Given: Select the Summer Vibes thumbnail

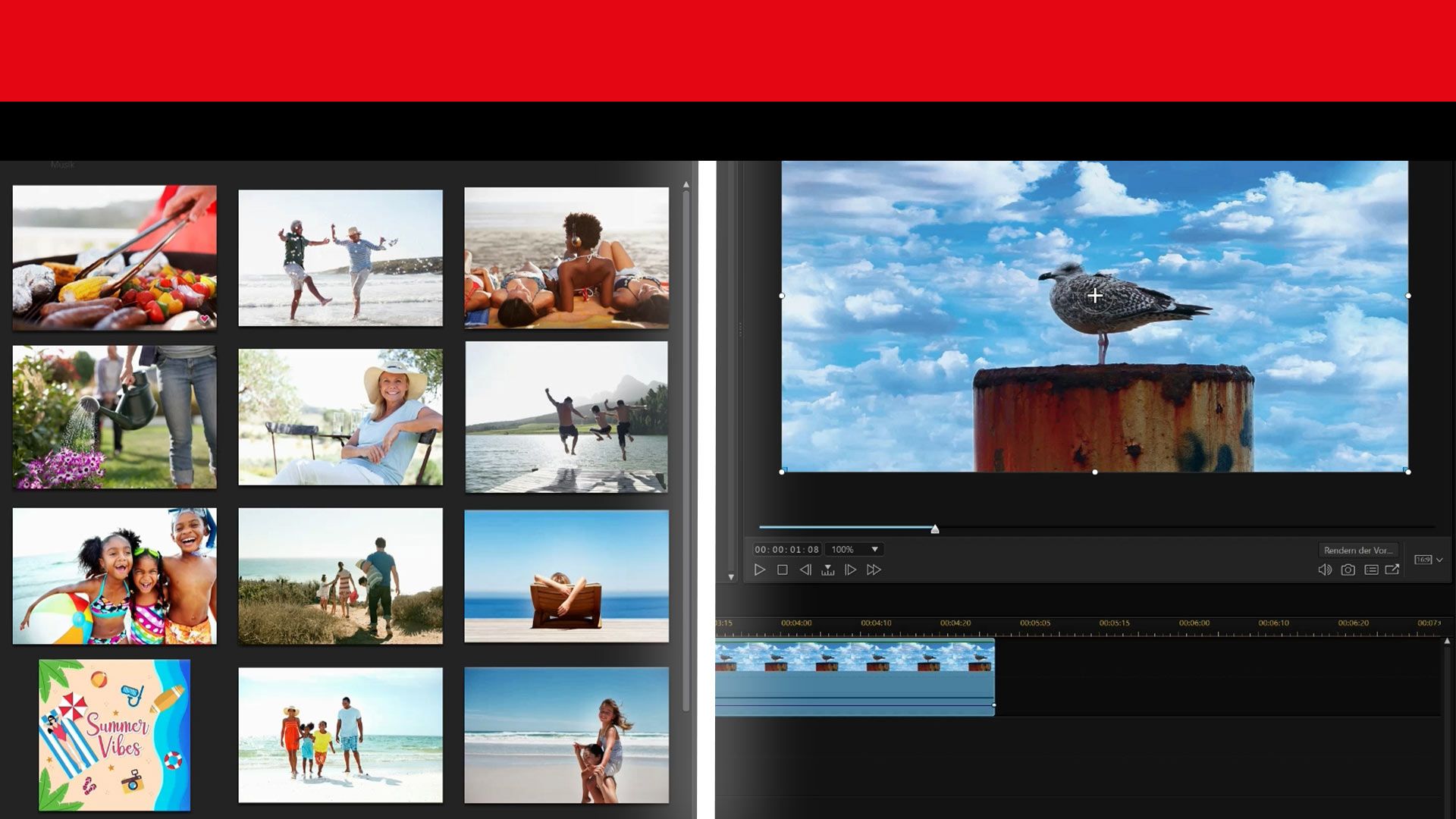Looking at the screenshot, I should click(x=115, y=734).
